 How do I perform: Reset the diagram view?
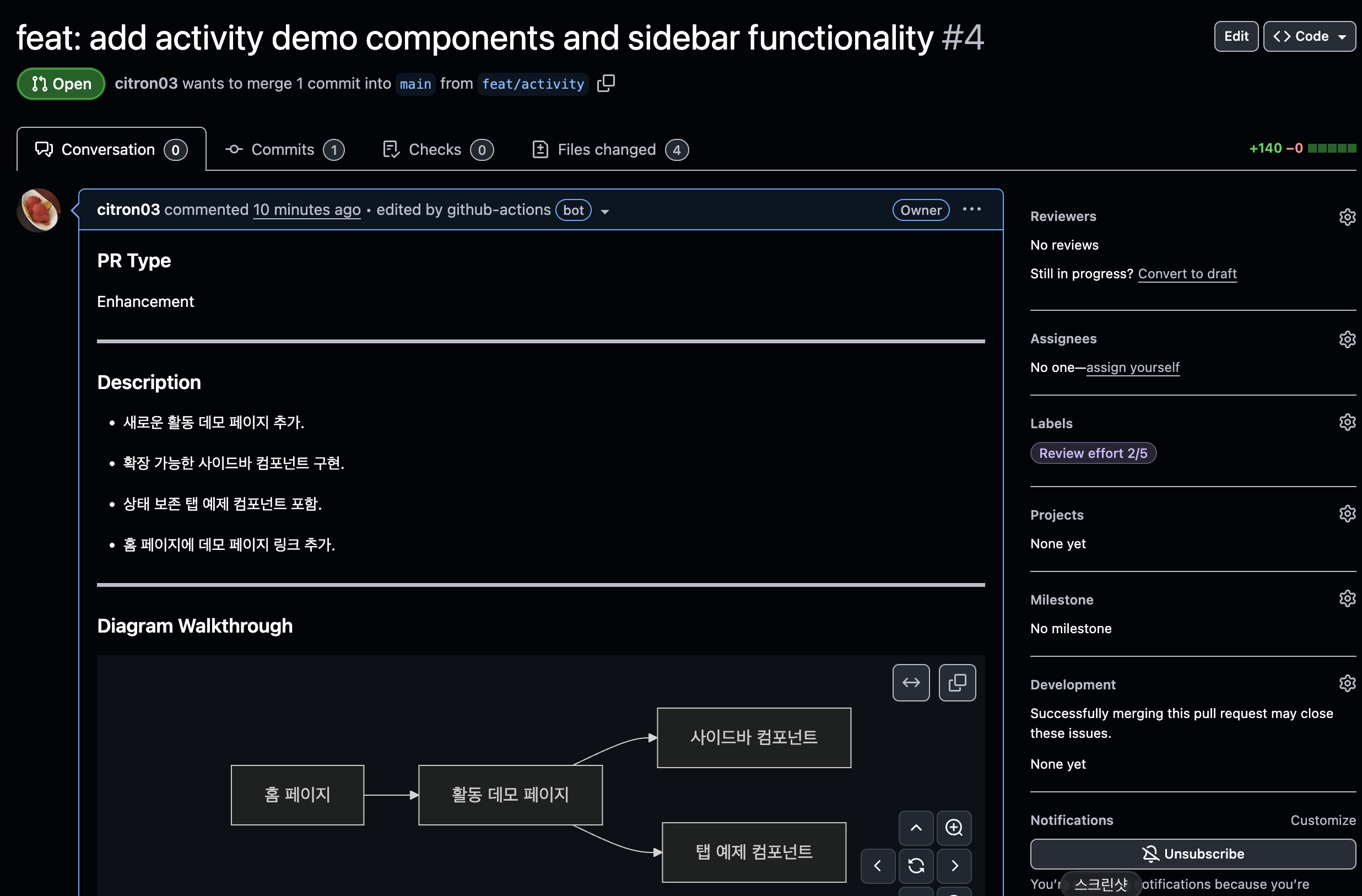[916, 866]
